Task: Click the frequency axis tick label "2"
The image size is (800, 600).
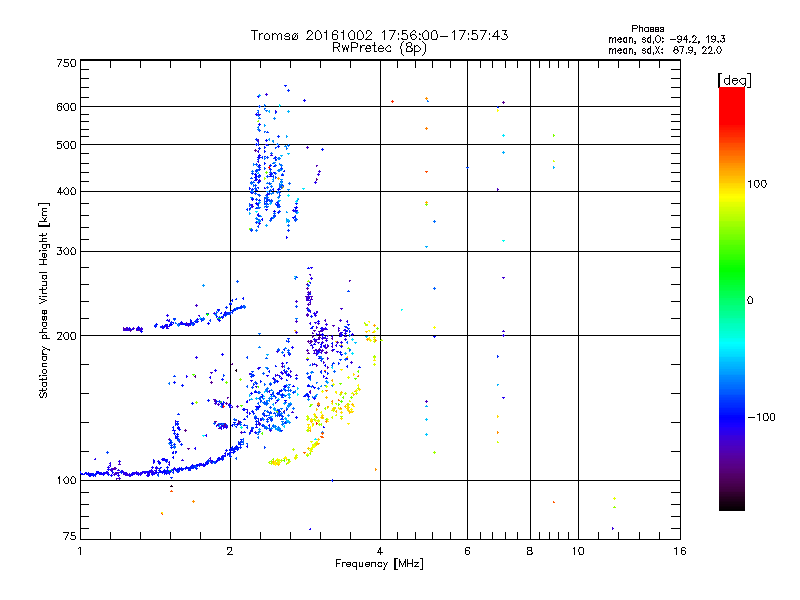Action: pyautogui.click(x=230, y=551)
